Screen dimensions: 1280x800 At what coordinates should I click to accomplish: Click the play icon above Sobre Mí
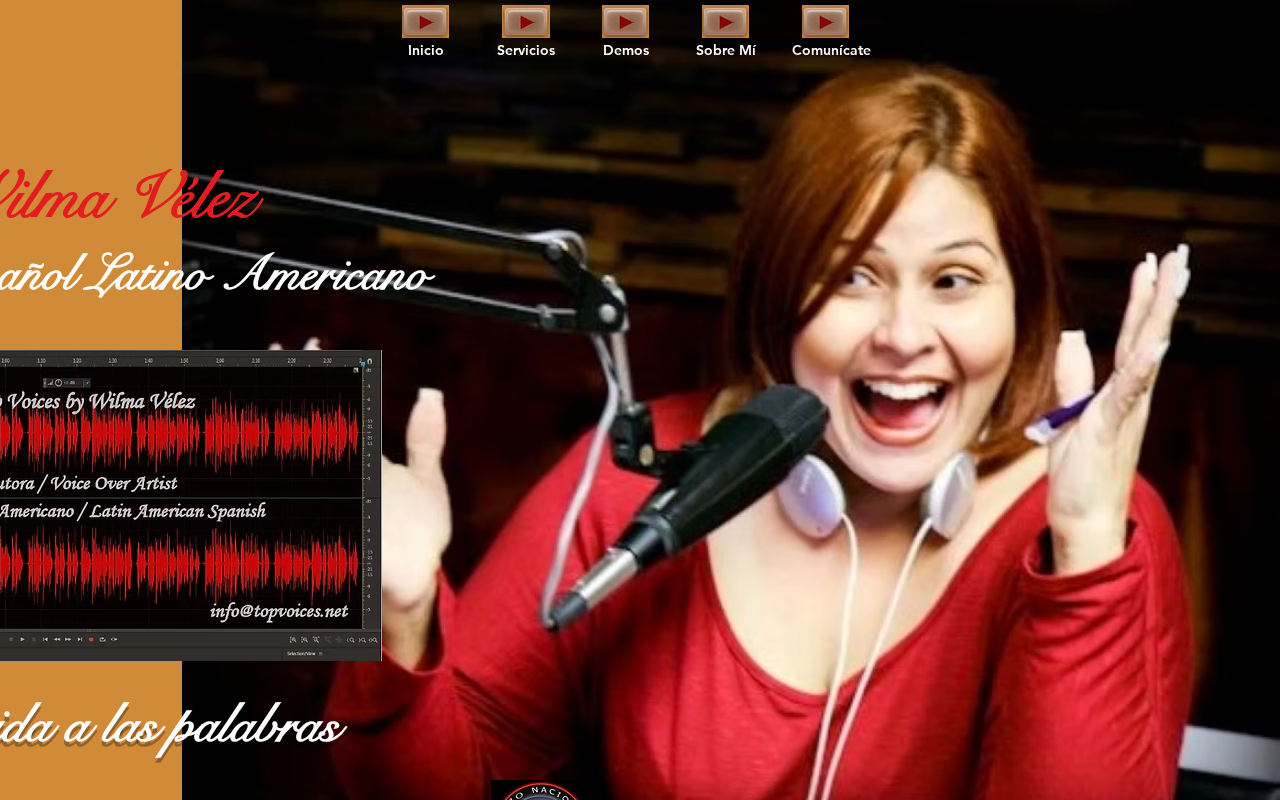[726, 21]
